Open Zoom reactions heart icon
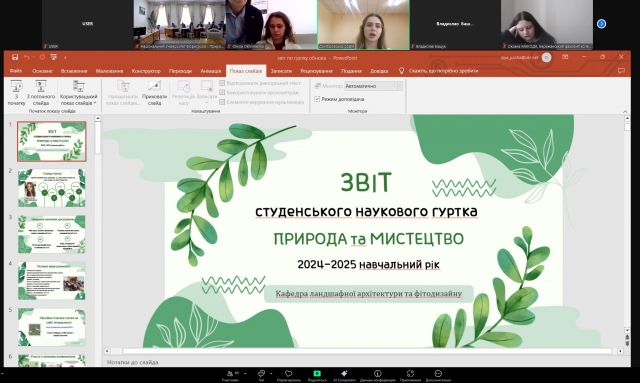The image size is (640, 383). click(x=289, y=373)
